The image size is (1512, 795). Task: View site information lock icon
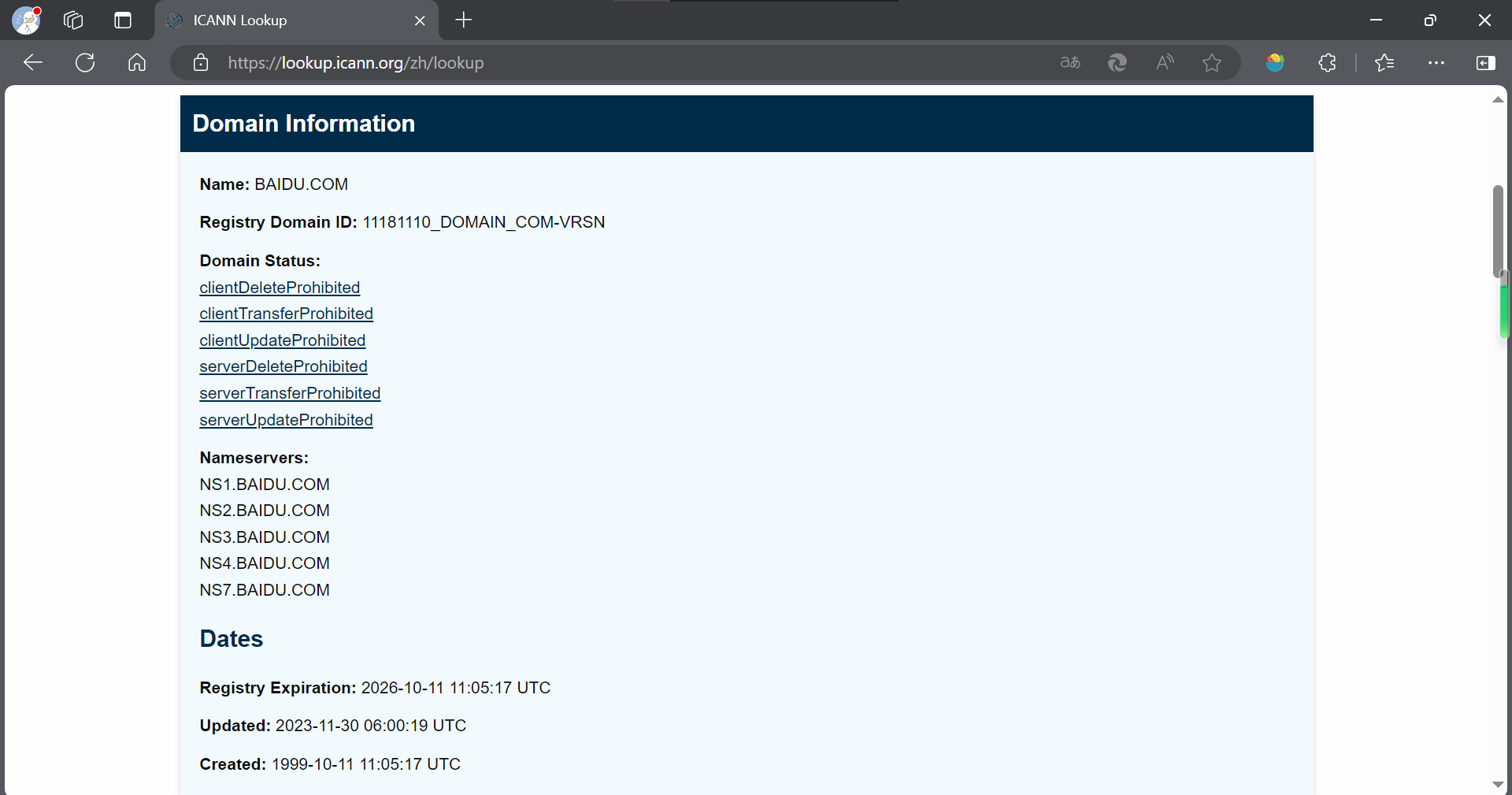[201, 63]
